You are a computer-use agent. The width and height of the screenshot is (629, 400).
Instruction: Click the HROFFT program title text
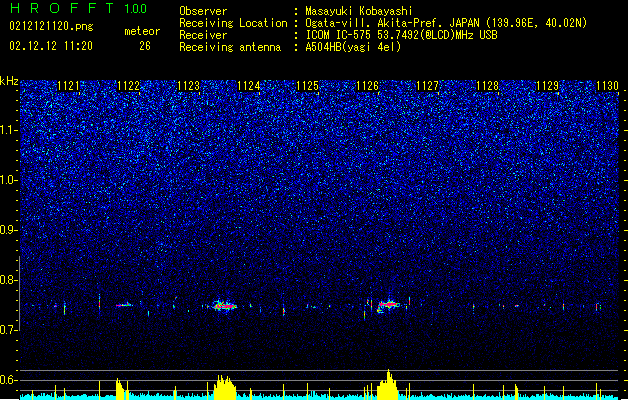click(x=62, y=8)
